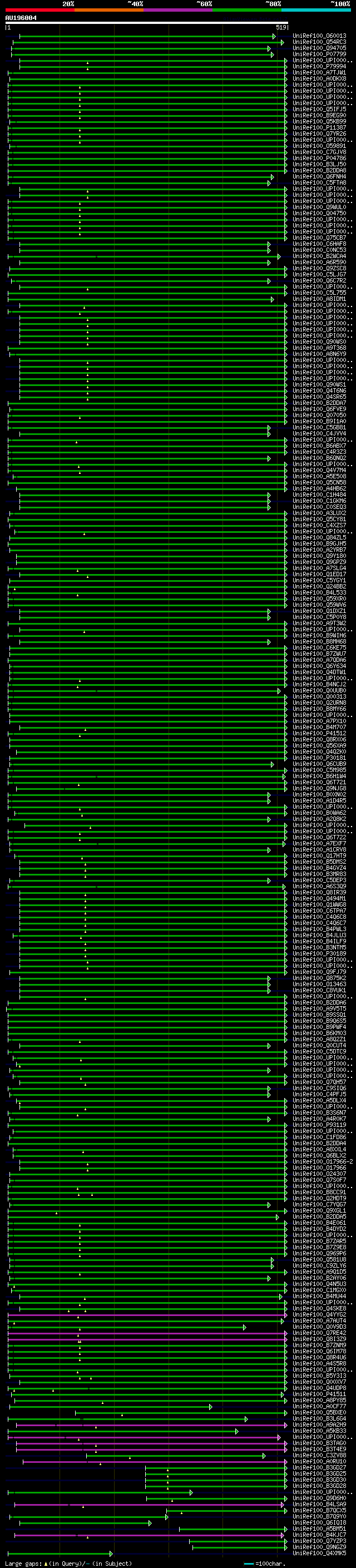
Task: Select hit UniRef100_Q5KB99
Action: 319,122
